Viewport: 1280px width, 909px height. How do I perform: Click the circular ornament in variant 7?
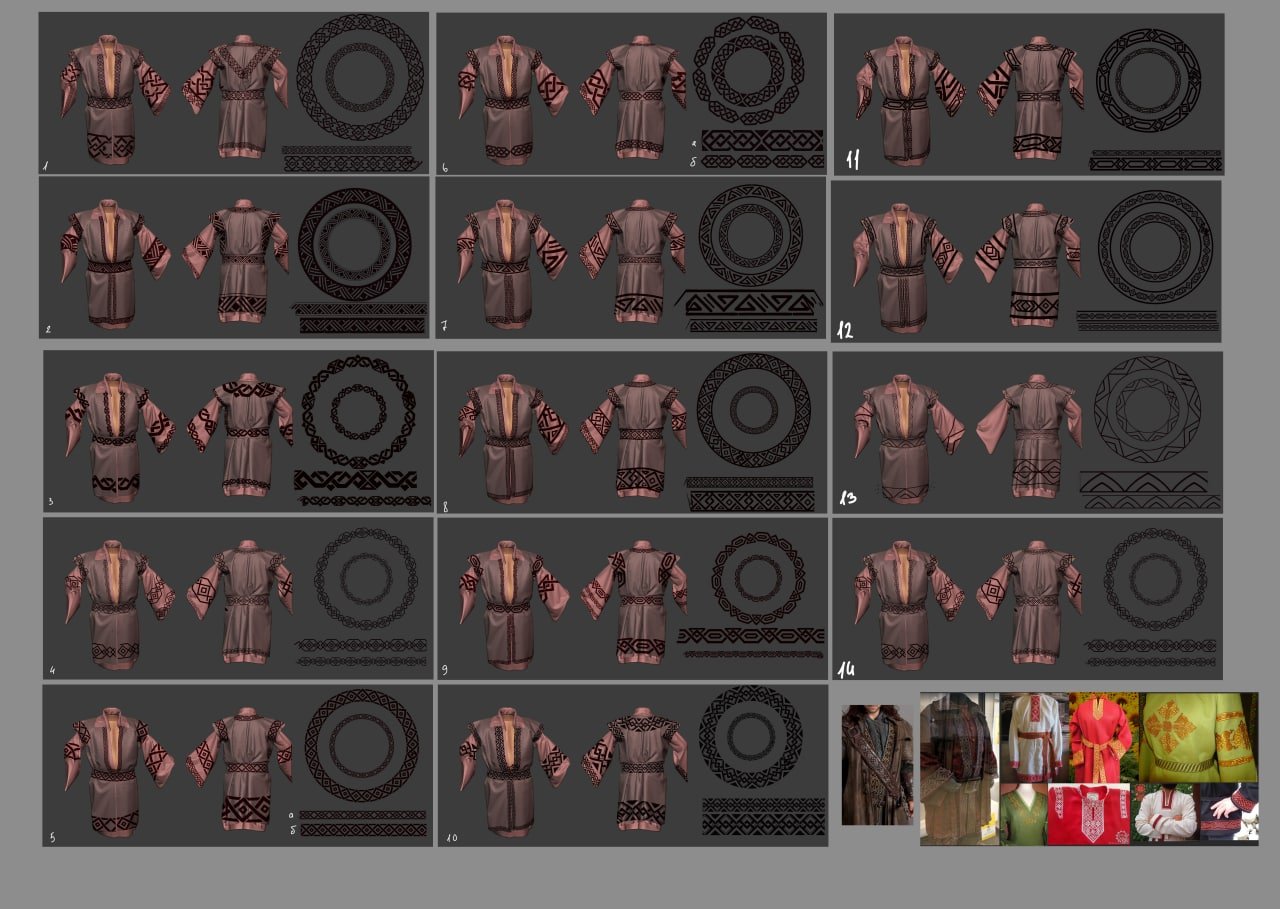(x=750, y=236)
